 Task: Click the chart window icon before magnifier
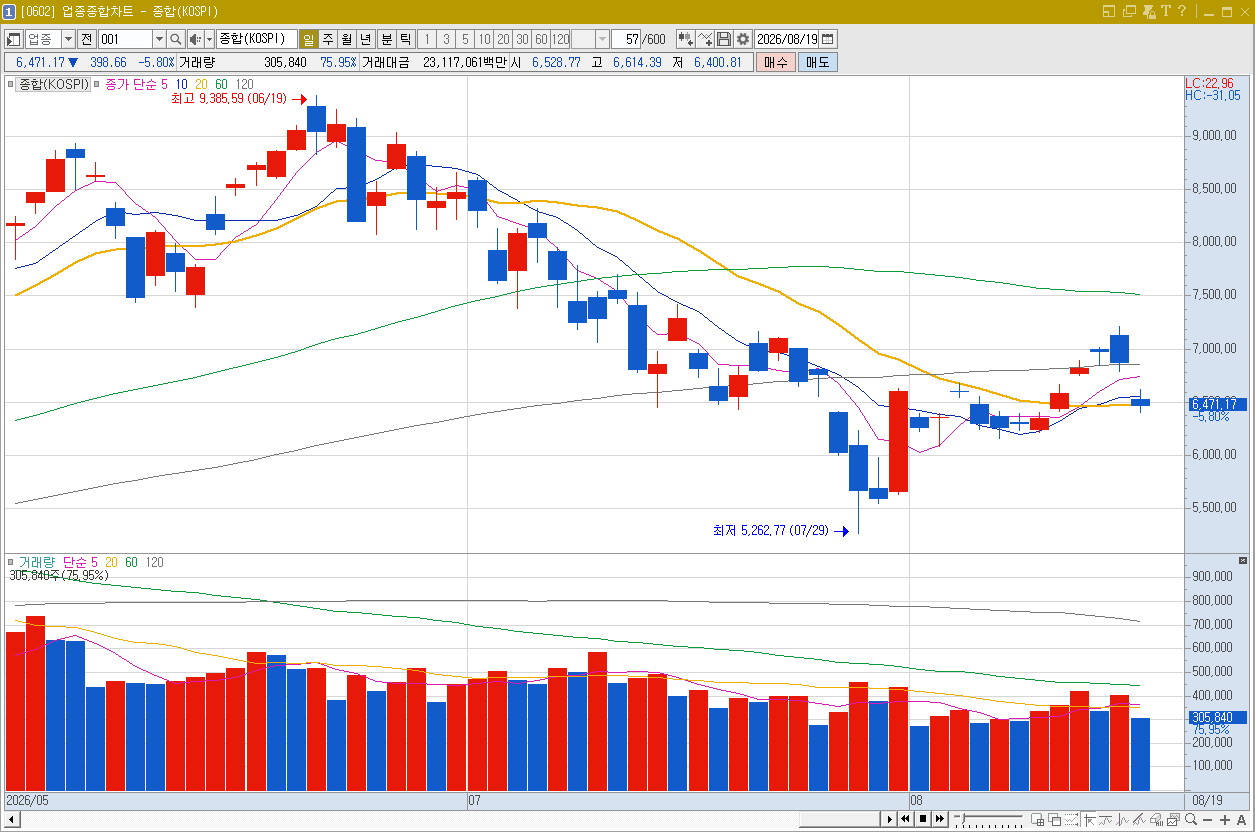1174,820
